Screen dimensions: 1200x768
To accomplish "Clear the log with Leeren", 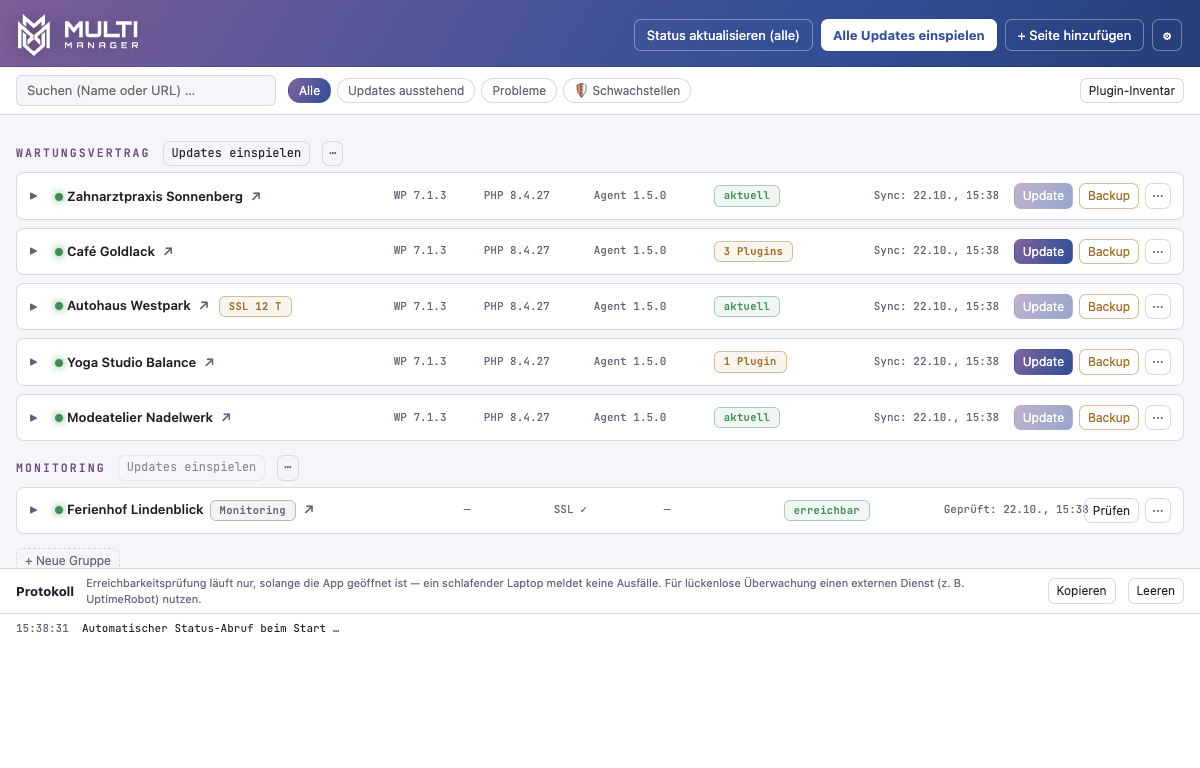I will (1156, 591).
